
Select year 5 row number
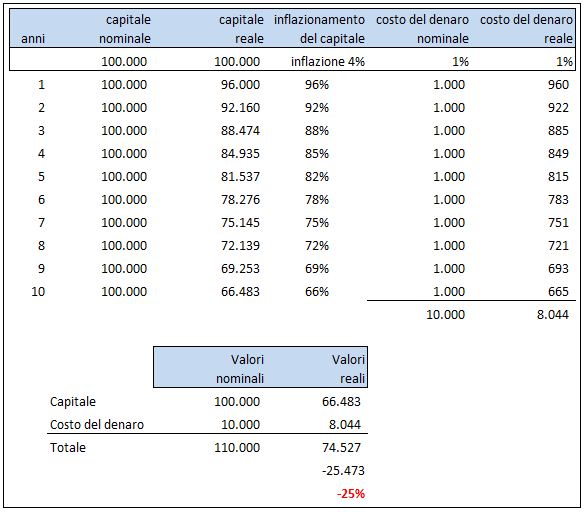tap(41, 177)
